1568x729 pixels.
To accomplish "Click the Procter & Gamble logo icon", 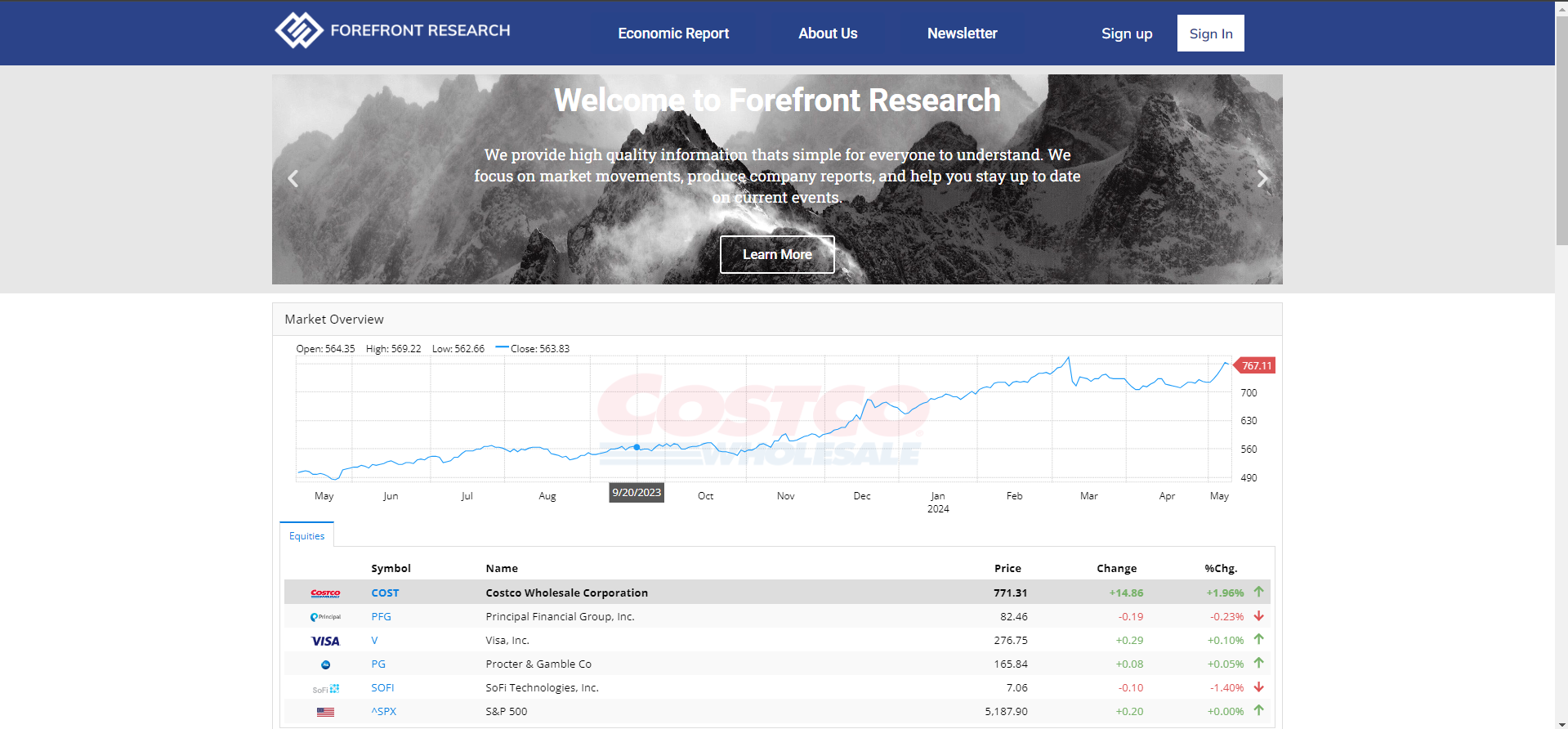I will click(325, 664).
